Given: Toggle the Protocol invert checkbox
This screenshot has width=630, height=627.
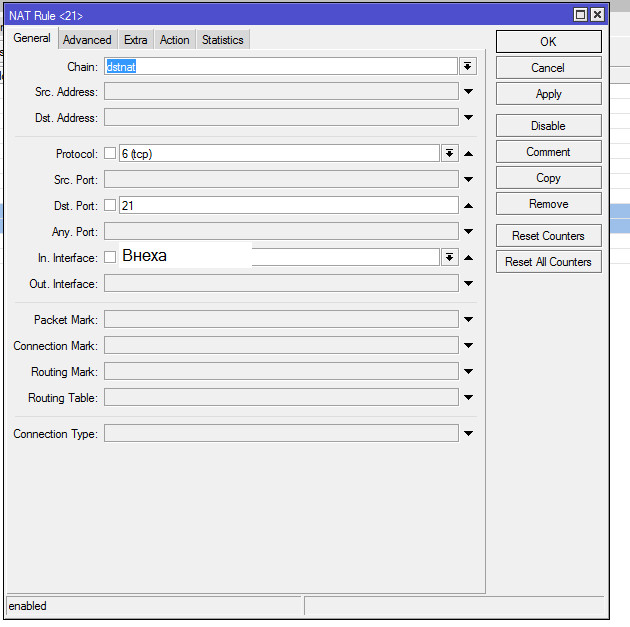Looking at the screenshot, I should click(110, 153).
